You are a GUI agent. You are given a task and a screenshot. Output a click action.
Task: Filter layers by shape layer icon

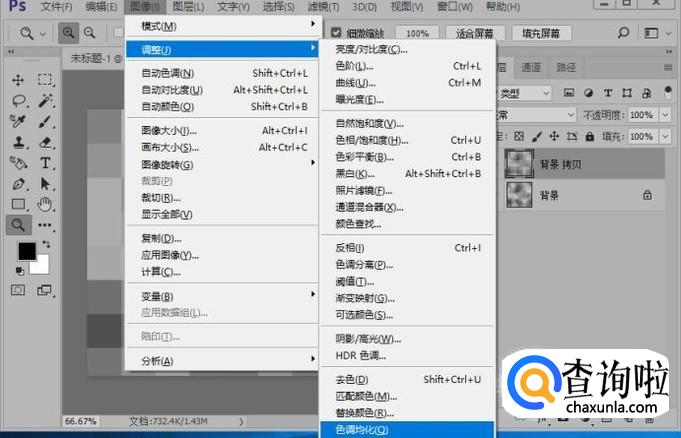point(627,93)
